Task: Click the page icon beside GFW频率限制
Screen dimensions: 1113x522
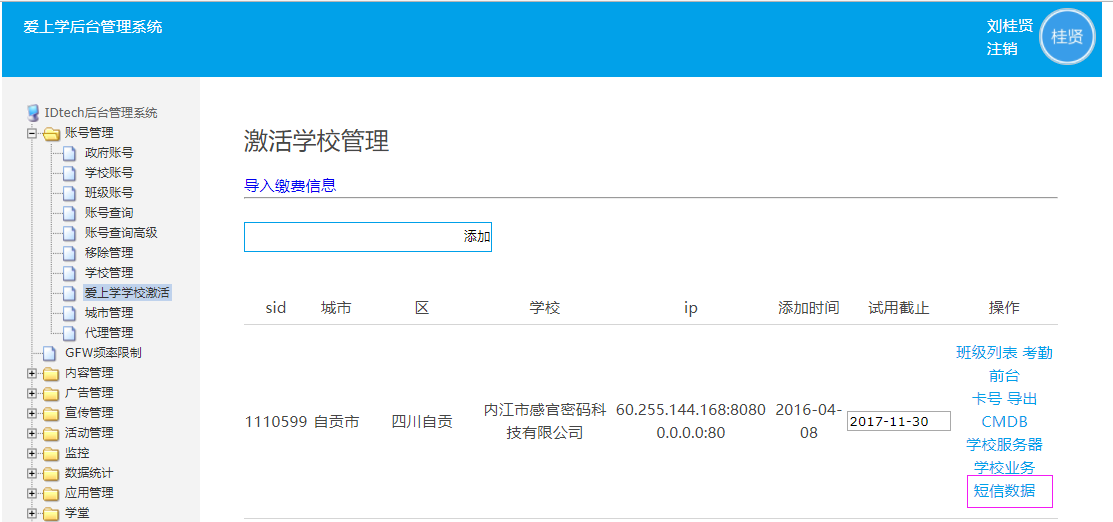Action: point(49,353)
